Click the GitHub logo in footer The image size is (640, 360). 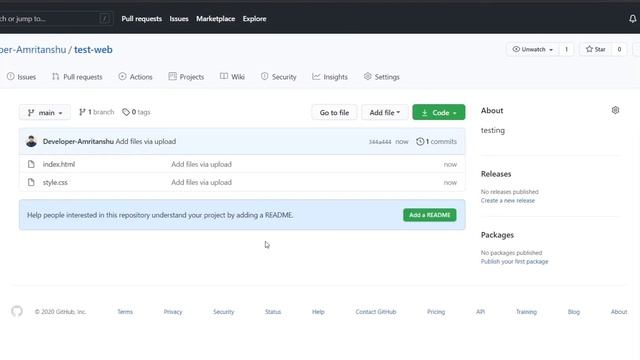[x=17, y=311]
